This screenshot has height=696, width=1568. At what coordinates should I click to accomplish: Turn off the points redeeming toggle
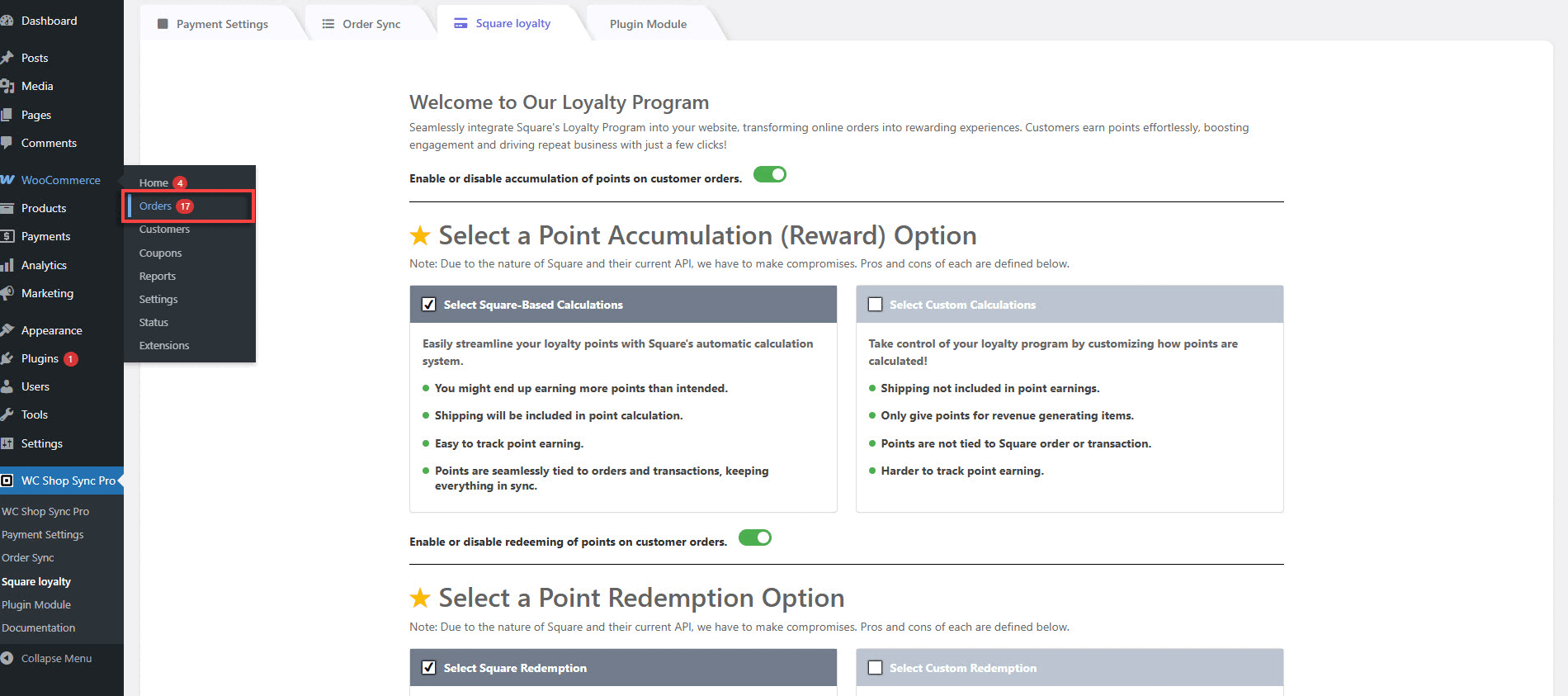click(x=754, y=538)
